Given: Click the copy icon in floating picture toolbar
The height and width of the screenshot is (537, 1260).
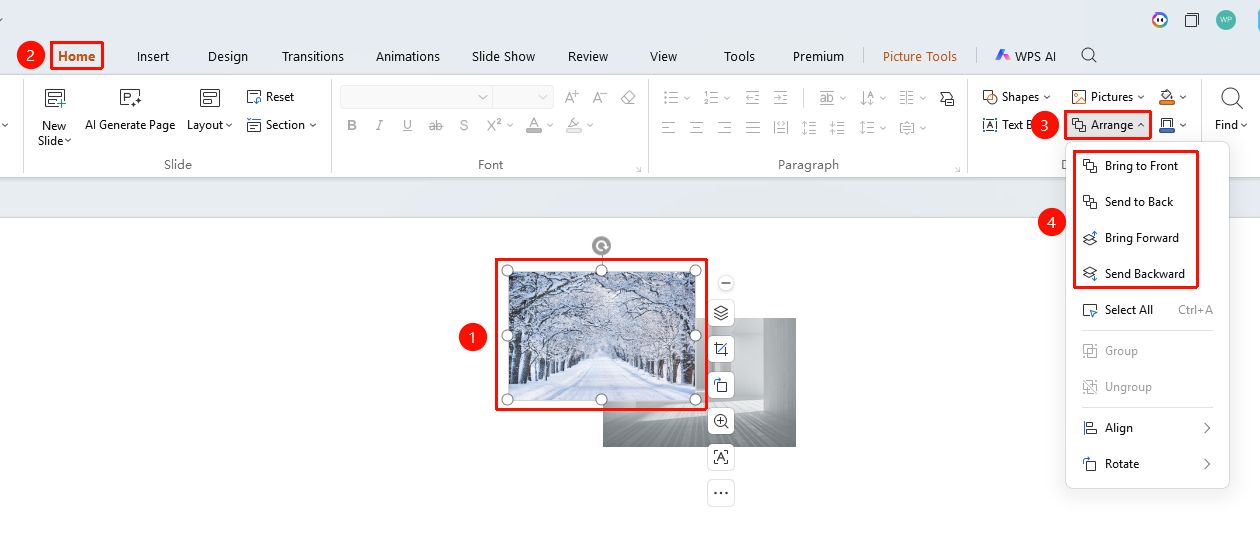Looking at the screenshot, I should click(x=721, y=385).
